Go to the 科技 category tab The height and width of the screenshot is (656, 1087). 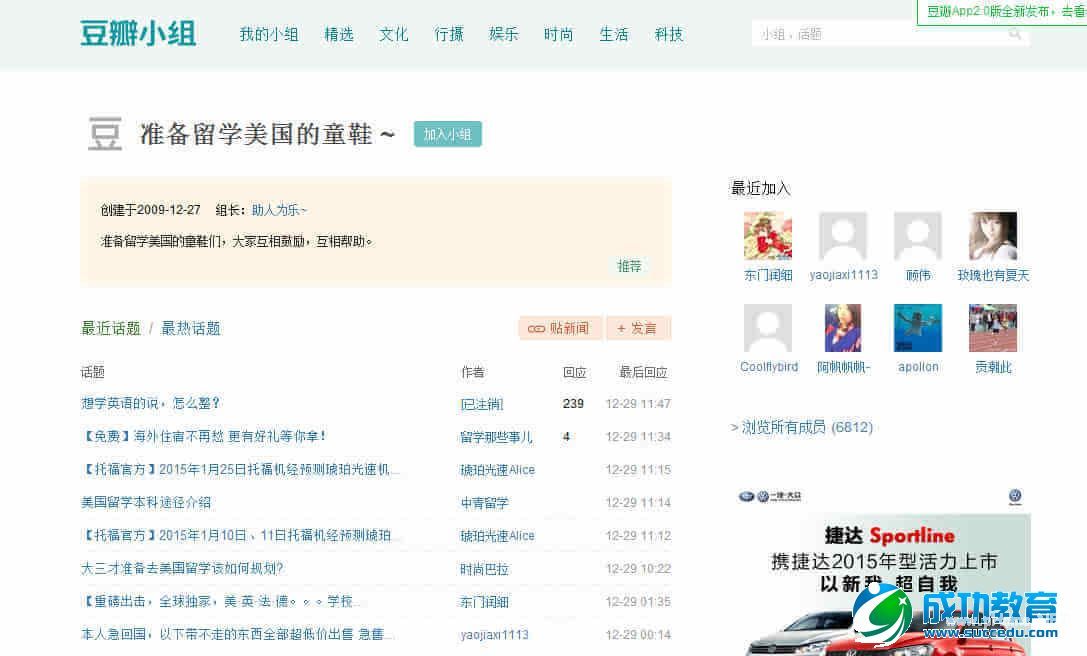(x=669, y=34)
